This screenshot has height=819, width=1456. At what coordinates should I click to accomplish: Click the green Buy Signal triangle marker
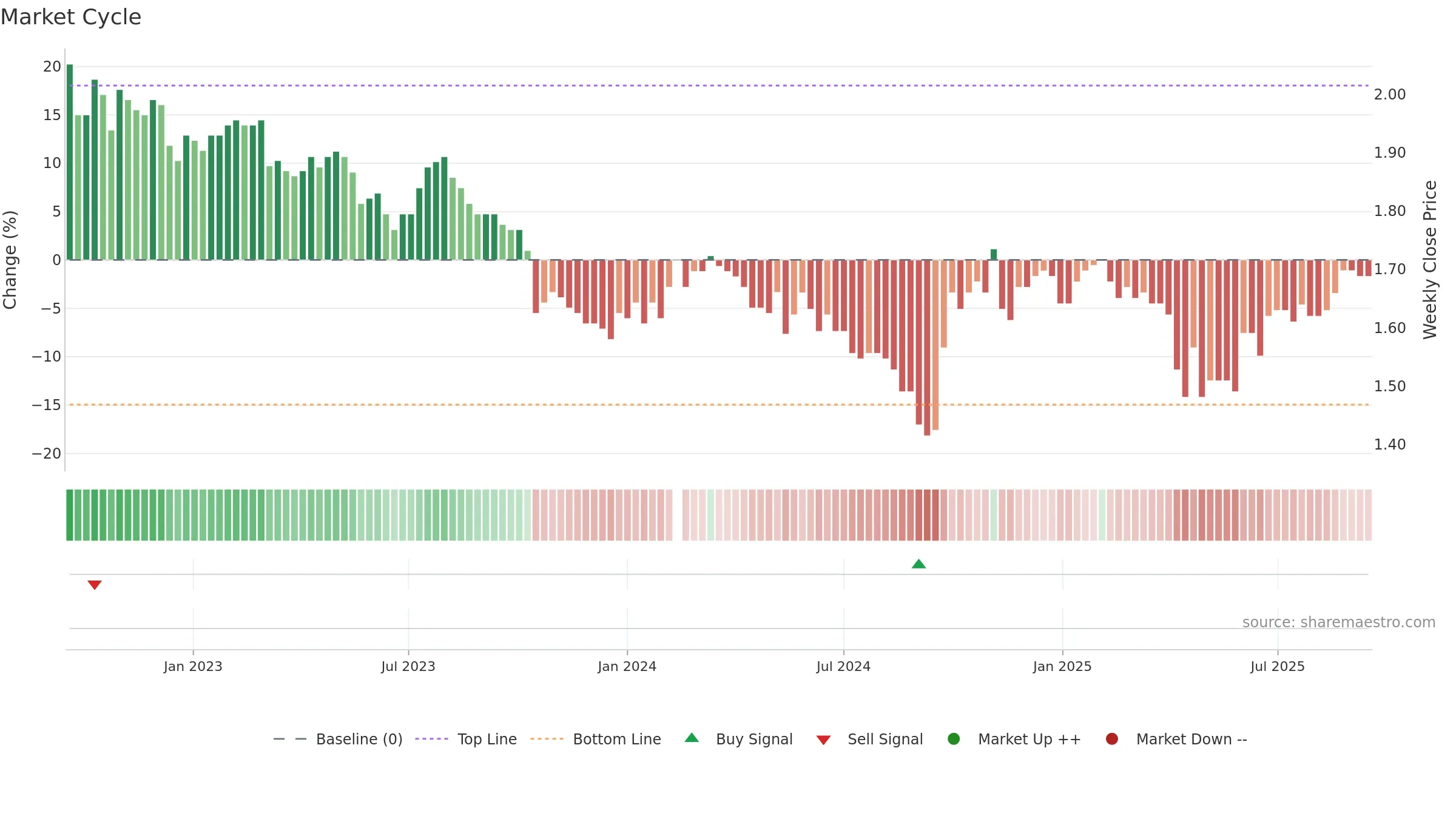(x=918, y=564)
